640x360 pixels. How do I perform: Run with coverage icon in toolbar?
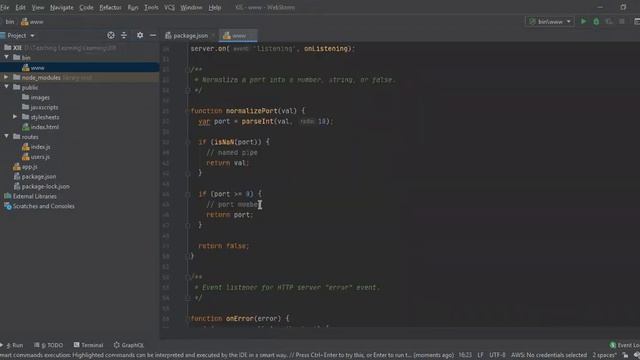tap(609, 21)
